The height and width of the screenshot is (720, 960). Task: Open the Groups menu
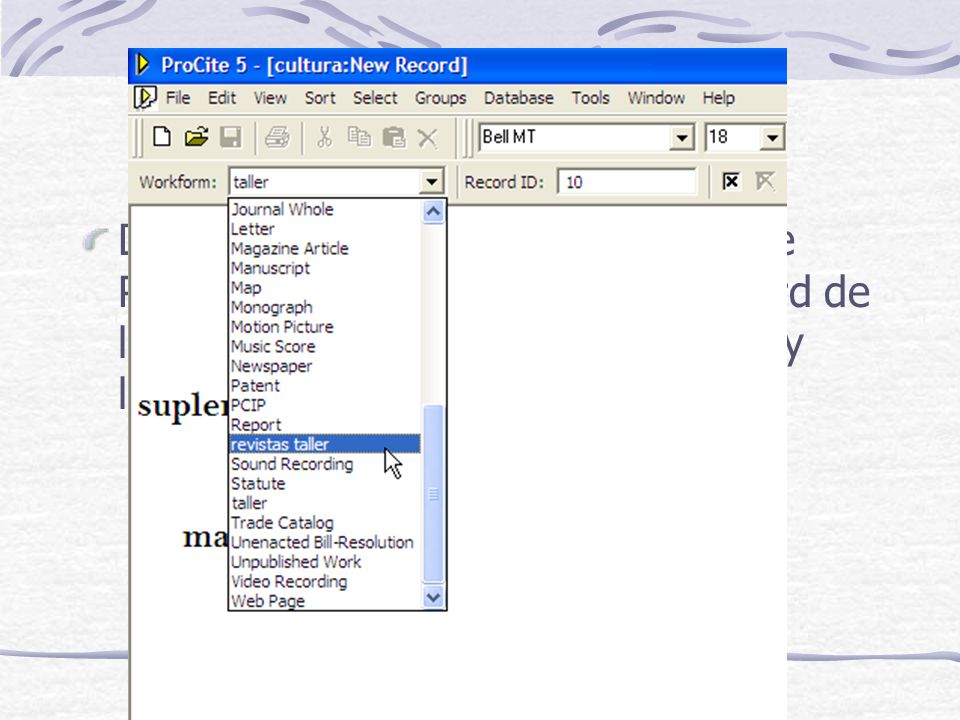click(x=440, y=98)
